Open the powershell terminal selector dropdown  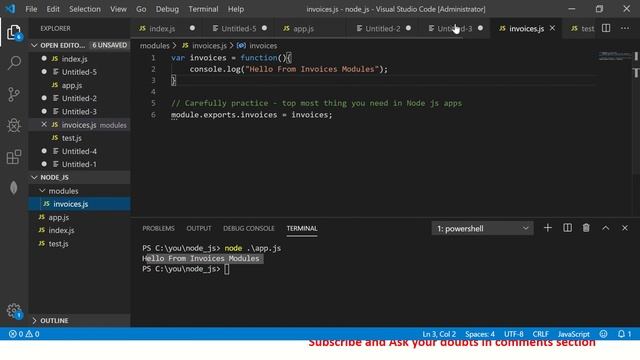tap(482, 229)
